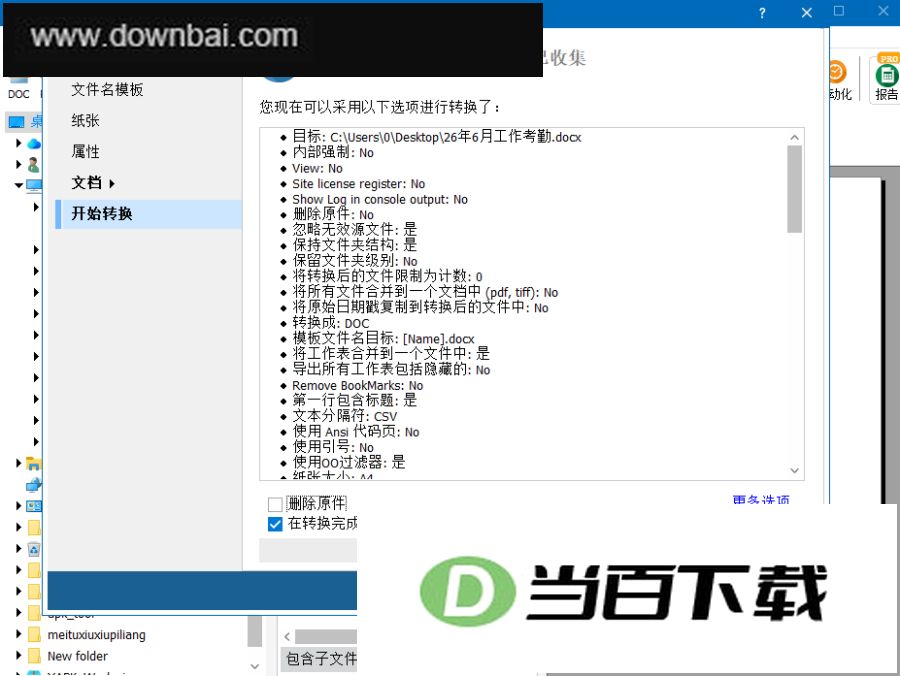Select the OneDrive cloud icon in the tree
Image resolution: width=900 pixels, height=676 pixels.
(x=34, y=143)
